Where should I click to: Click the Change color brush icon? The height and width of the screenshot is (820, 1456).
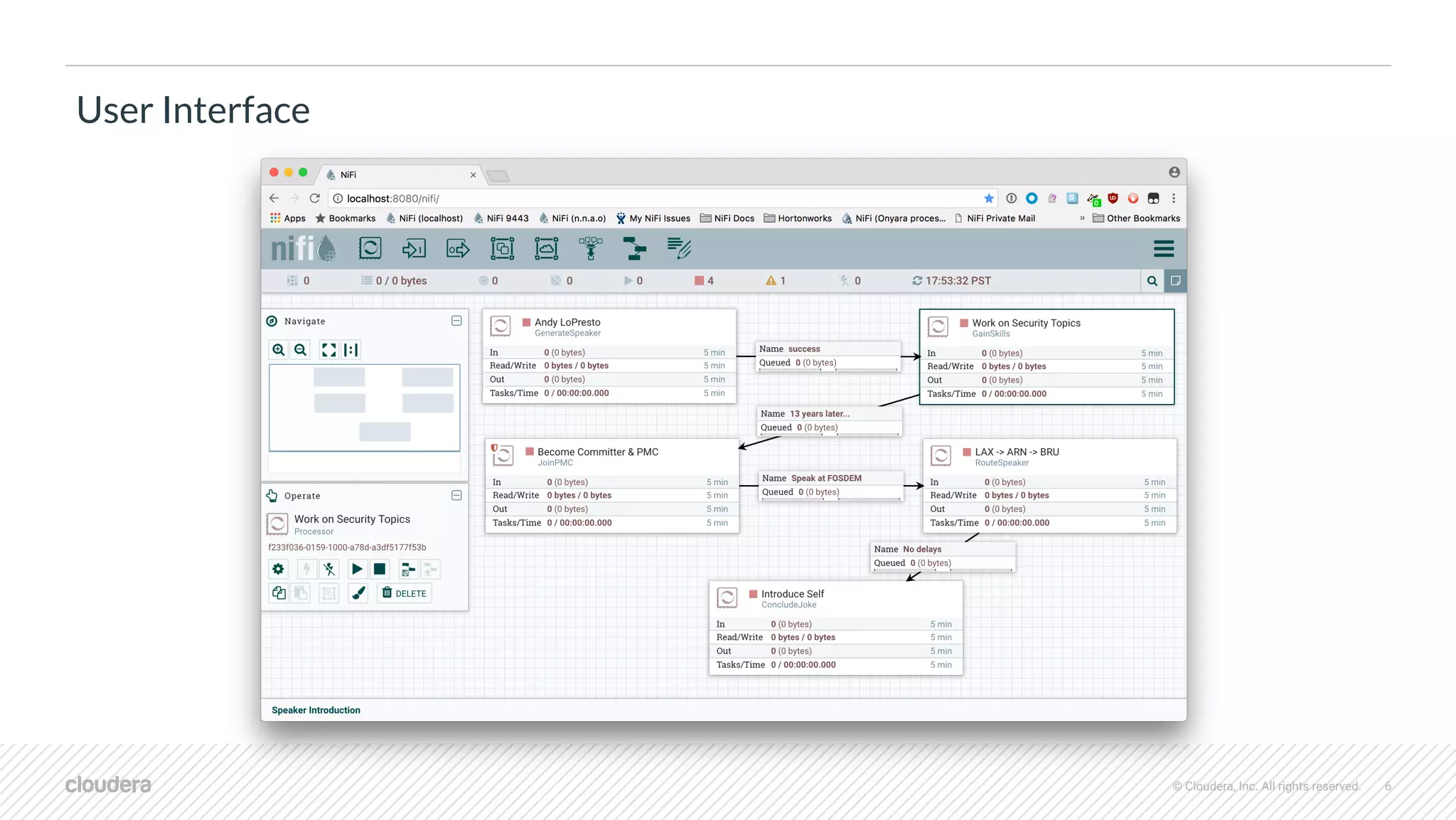pos(358,593)
